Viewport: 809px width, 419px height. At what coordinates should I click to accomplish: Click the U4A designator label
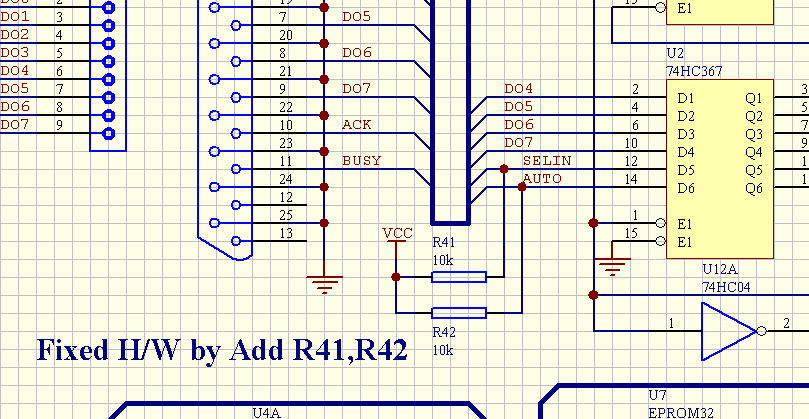tap(267, 412)
